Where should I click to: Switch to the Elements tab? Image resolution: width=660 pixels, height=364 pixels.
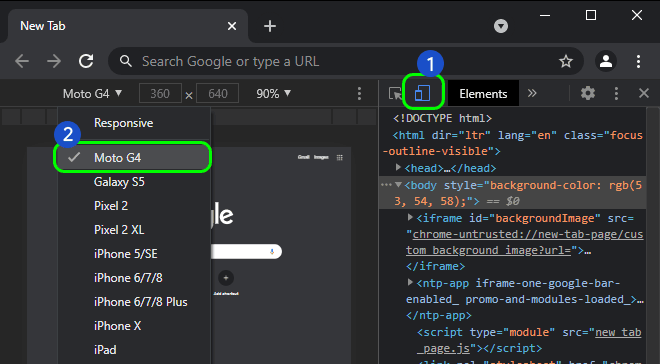483,93
